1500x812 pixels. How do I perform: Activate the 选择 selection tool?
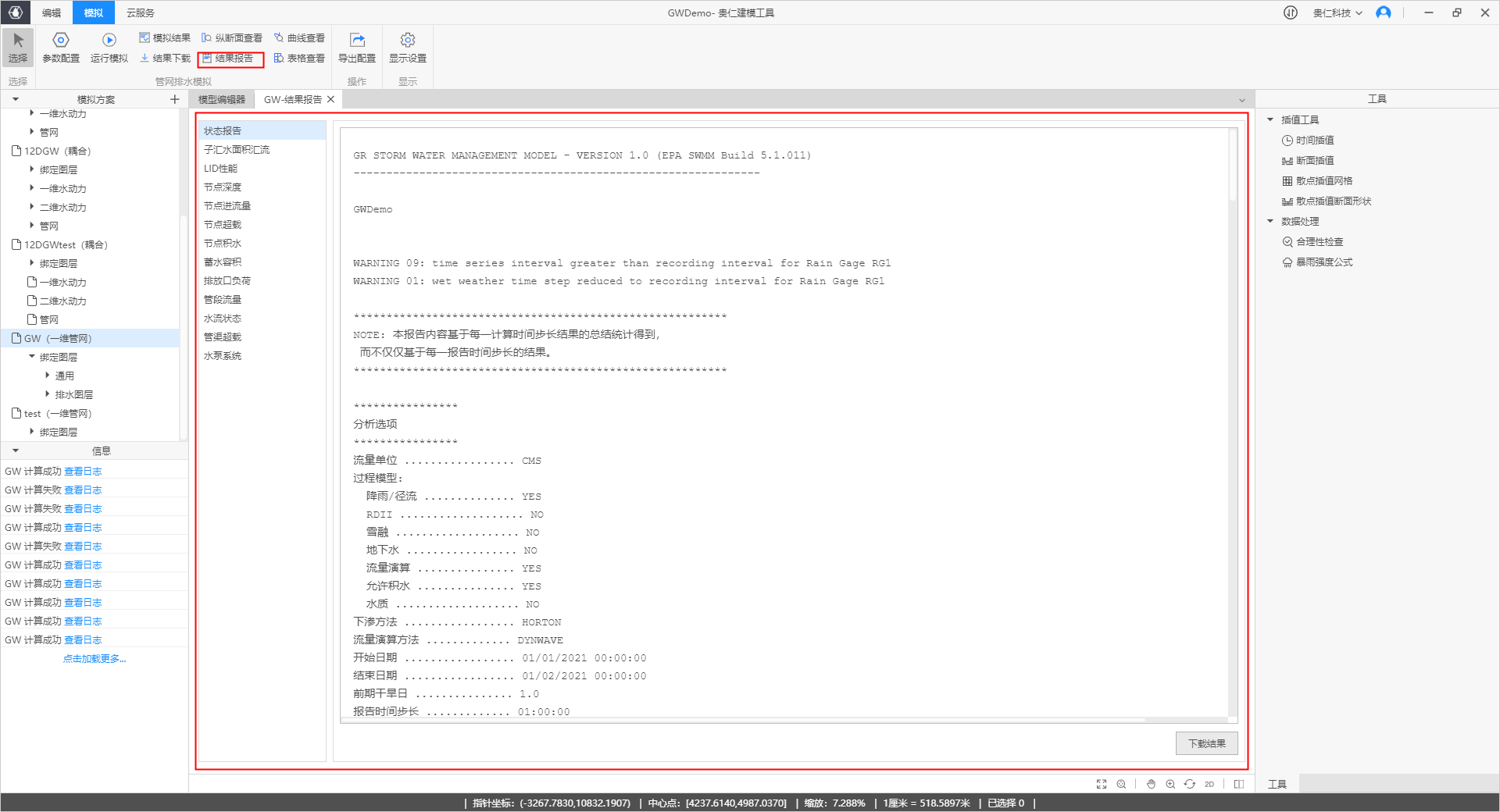18,48
